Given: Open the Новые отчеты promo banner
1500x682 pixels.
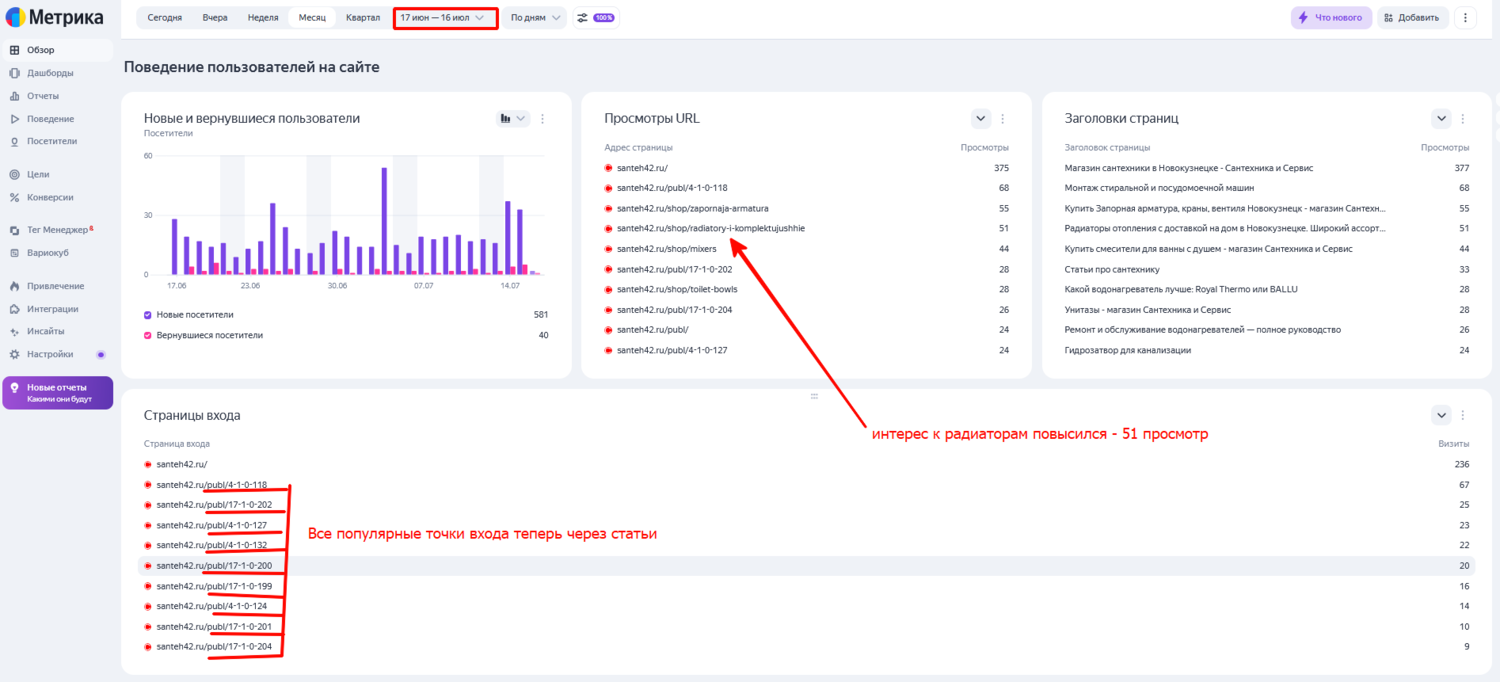Looking at the screenshot, I should [x=57, y=393].
